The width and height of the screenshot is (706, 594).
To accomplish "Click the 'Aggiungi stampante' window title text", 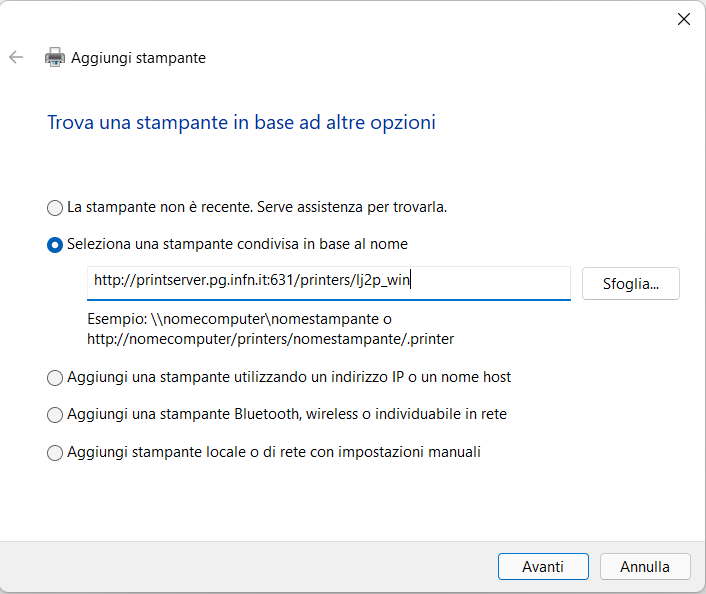I will pos(138,58).
